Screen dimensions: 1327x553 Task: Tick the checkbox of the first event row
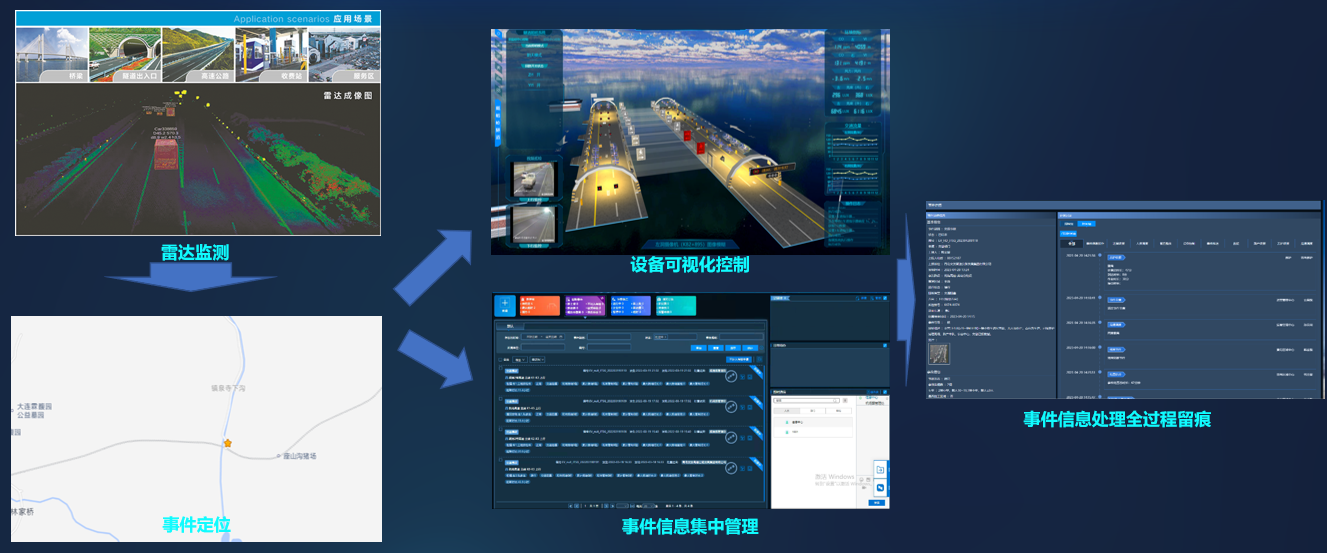499,370
